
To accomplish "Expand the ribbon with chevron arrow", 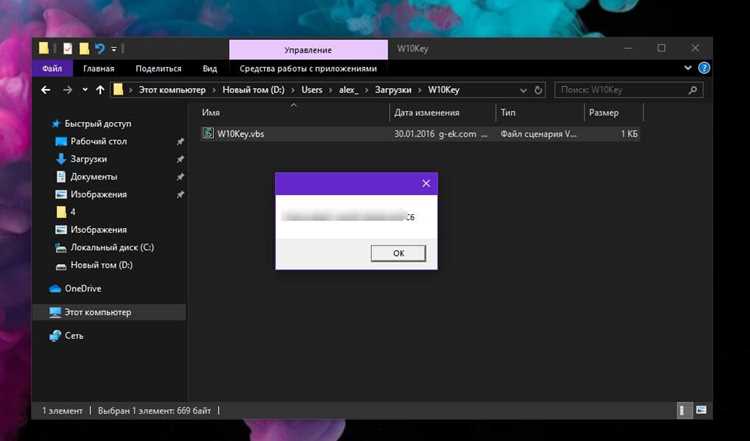I will 688,68.
